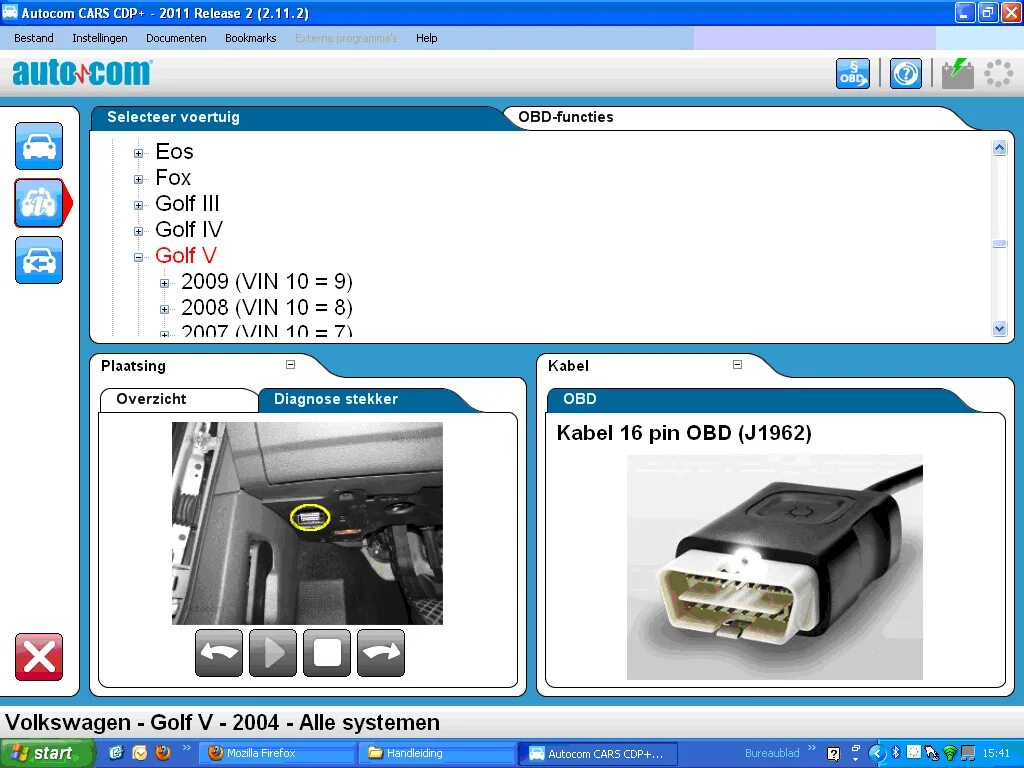1024x768 pixels.
Task: Click the Plaatsing panel header
Action: [x=133, y=366]
